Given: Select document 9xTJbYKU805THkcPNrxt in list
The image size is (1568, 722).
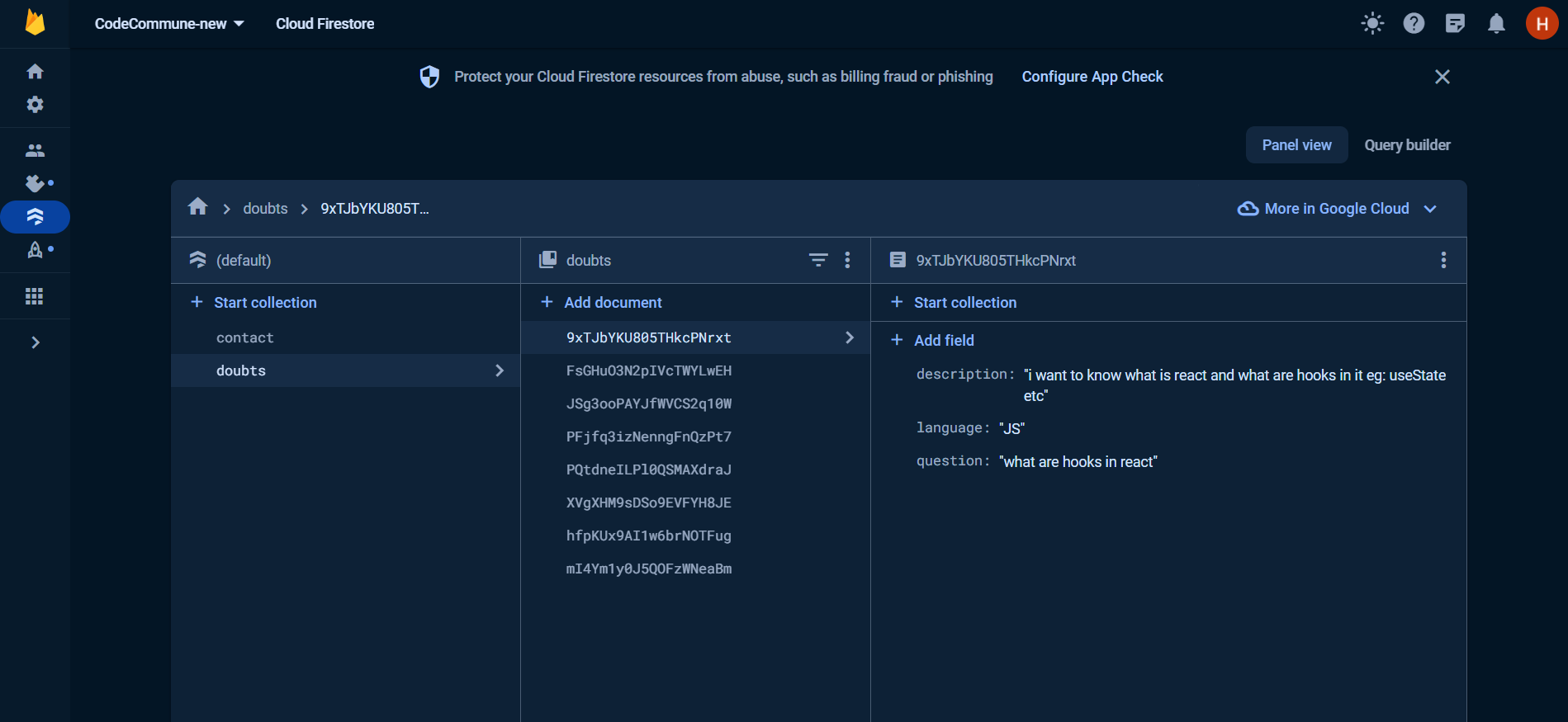Looking at the screenshot, I should point(695,337).
